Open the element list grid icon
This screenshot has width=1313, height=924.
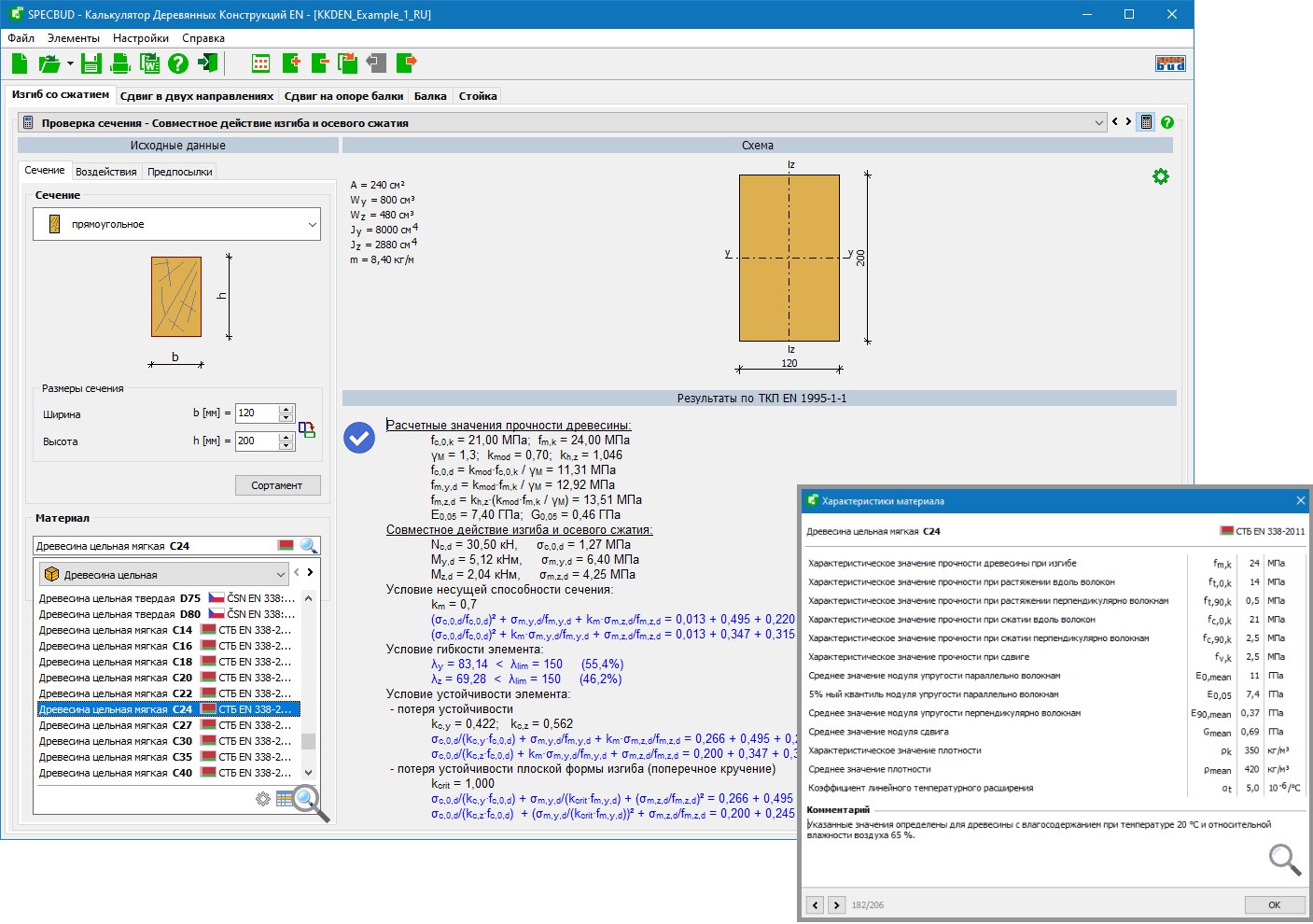(x=261, y=63)
